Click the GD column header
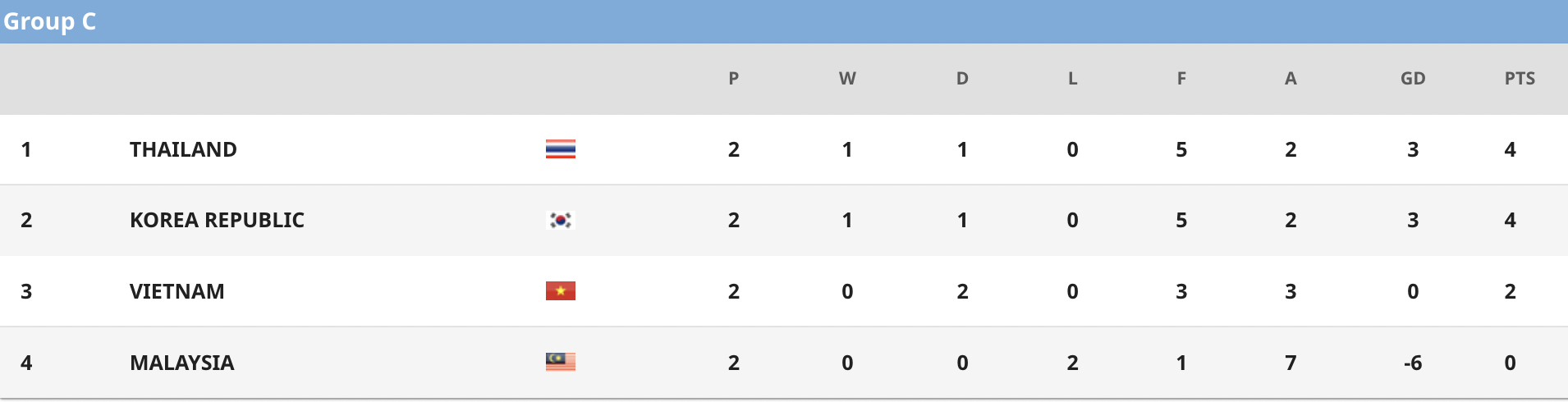The height and width of the screenshot is (402, 1568). (1413, 79)
